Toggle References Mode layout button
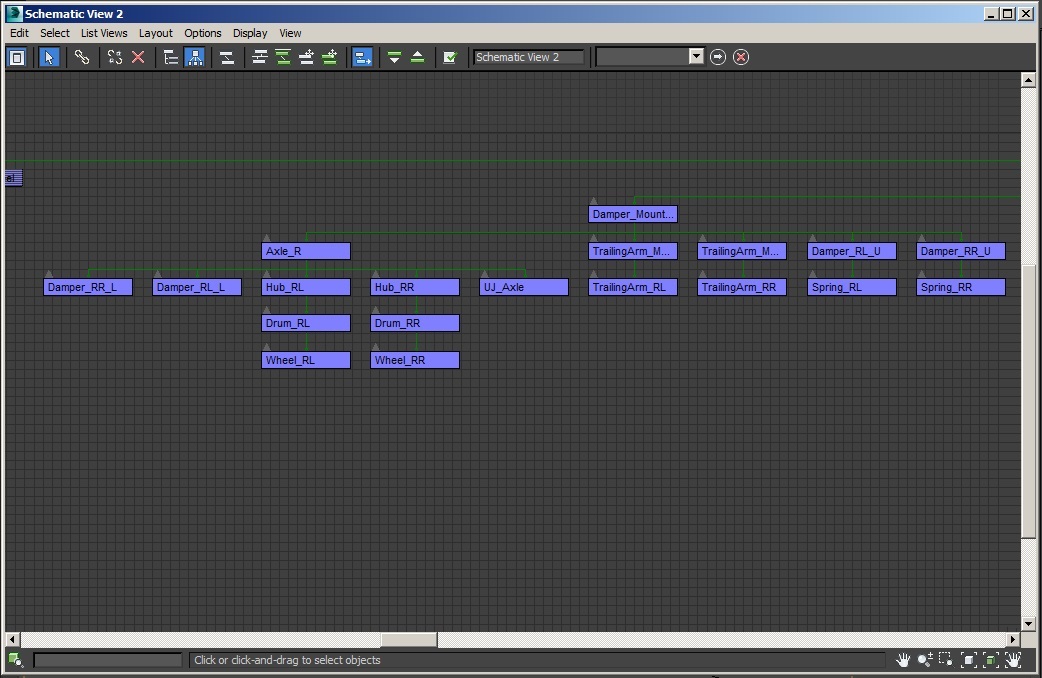The image size is (1042, 678). click(194, 57)
